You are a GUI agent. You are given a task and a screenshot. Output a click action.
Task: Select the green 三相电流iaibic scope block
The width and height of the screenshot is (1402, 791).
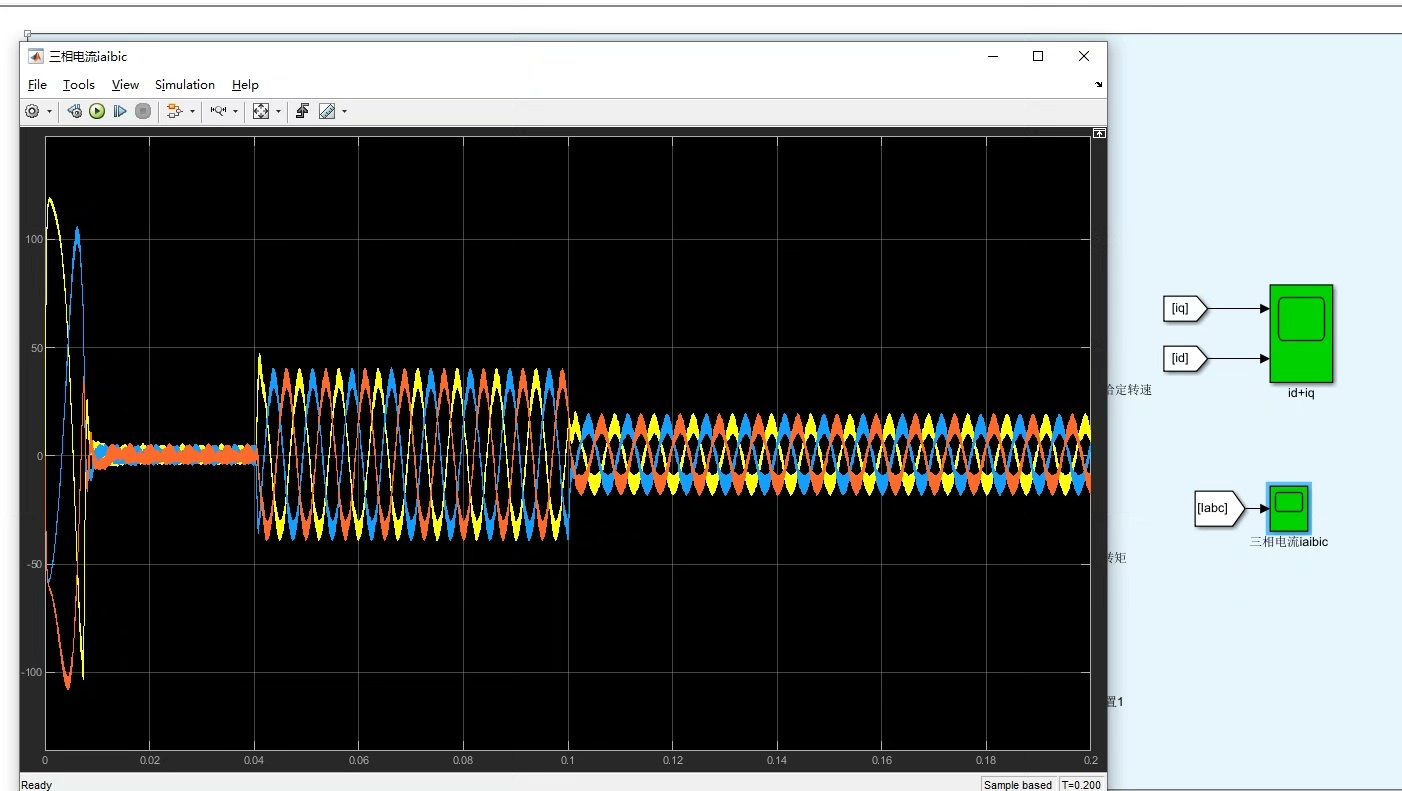click(x=1289, y=508)
